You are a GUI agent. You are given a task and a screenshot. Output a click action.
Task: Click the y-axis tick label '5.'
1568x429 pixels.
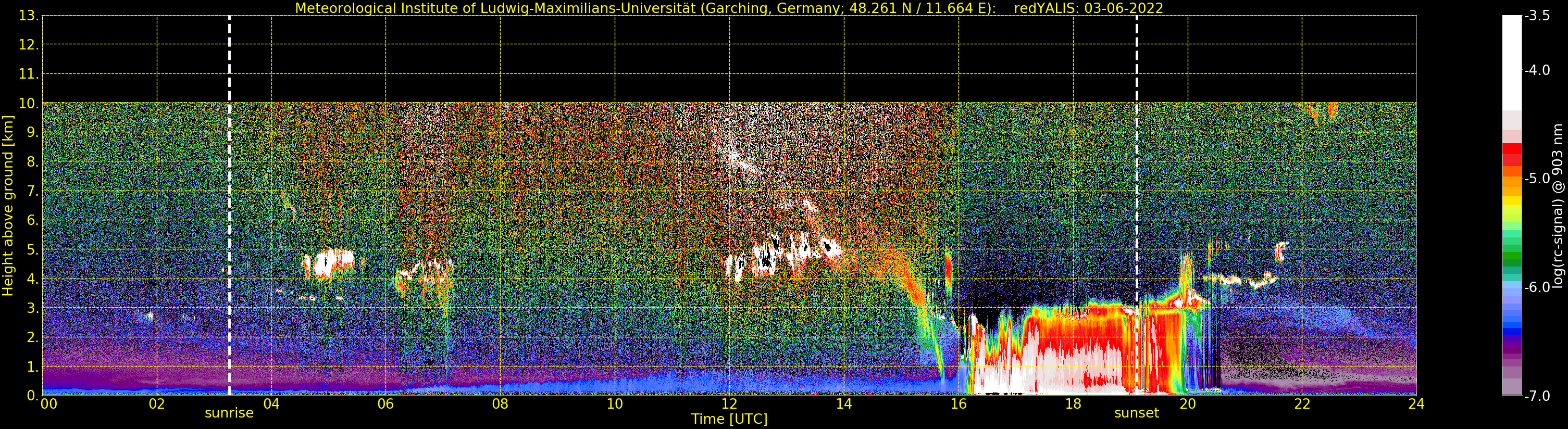click(x=32, y=249)
